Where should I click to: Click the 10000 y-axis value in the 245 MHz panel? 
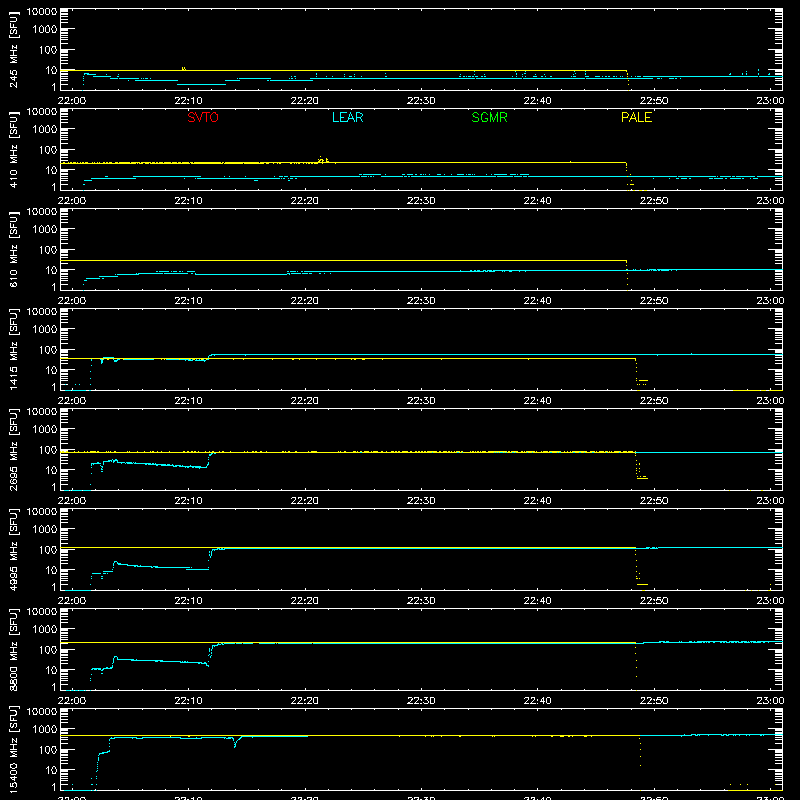[42, 12]
